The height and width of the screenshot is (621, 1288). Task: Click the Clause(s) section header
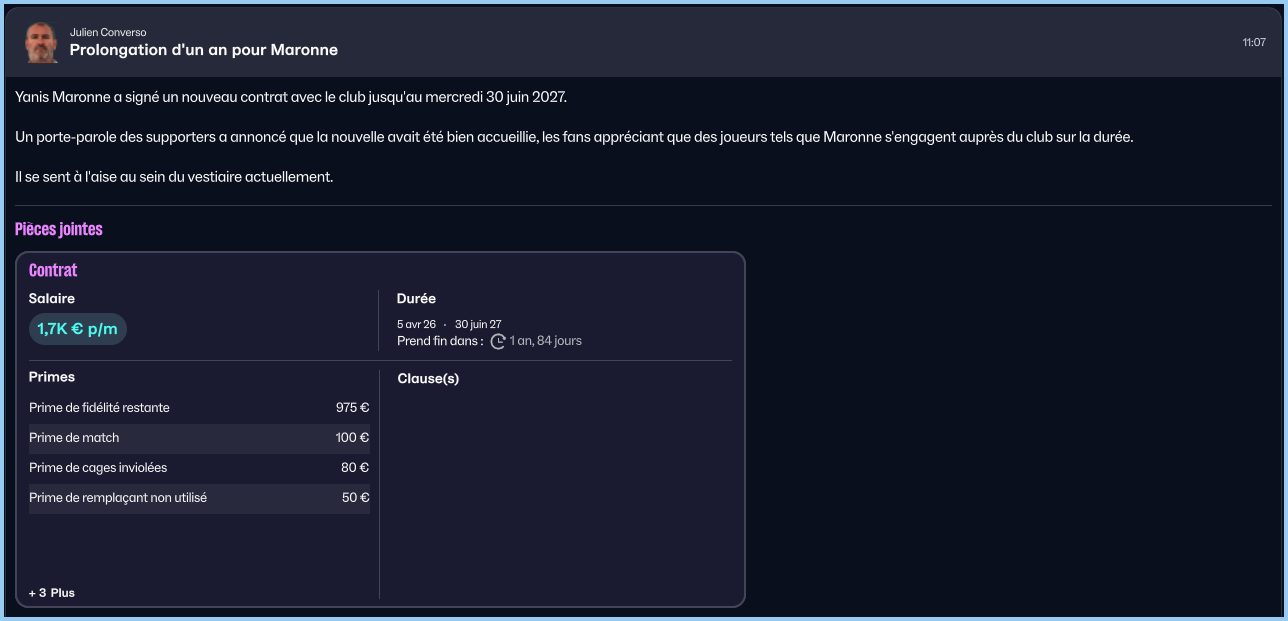[428, 379]
